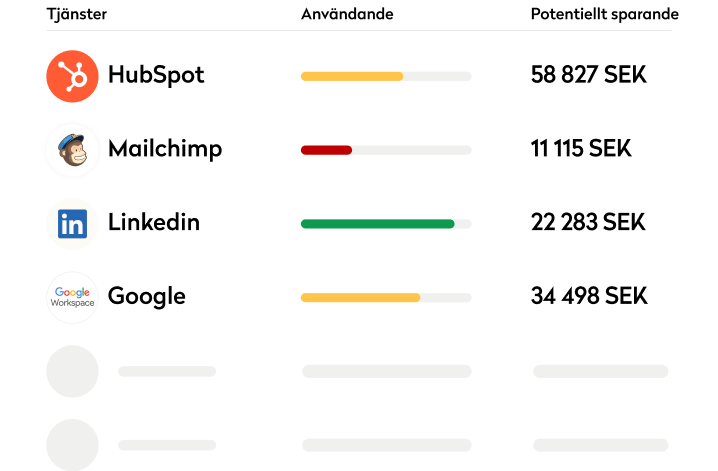Image resolution: width=718 pixels, height=471 pixels.
Task: Select the 58 827 SEK savings amount
Action: (588, 75)
